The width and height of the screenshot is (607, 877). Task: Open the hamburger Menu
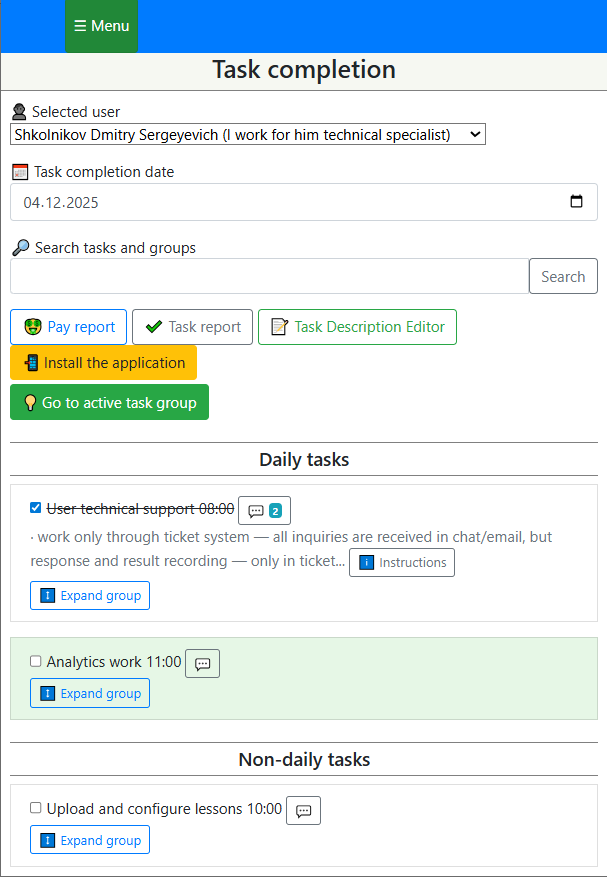point(101,26)
